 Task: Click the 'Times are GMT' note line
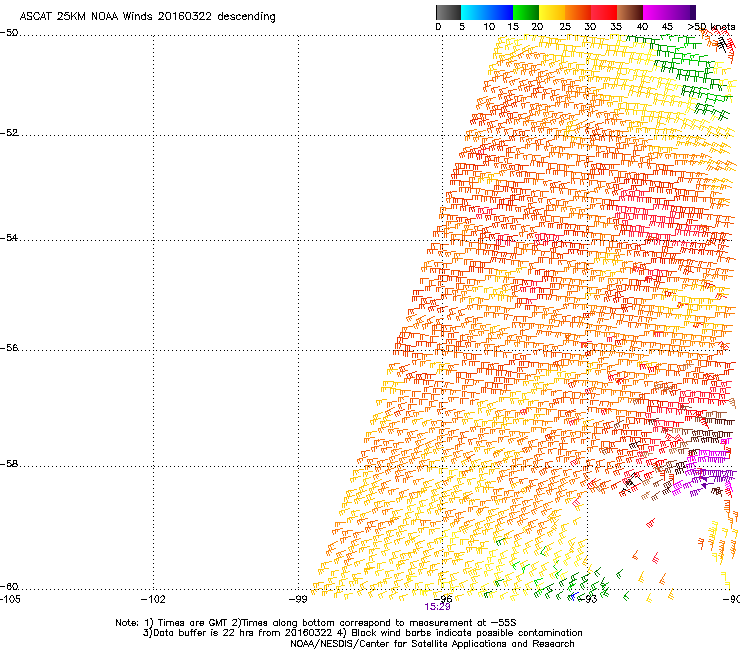(316, 623)
